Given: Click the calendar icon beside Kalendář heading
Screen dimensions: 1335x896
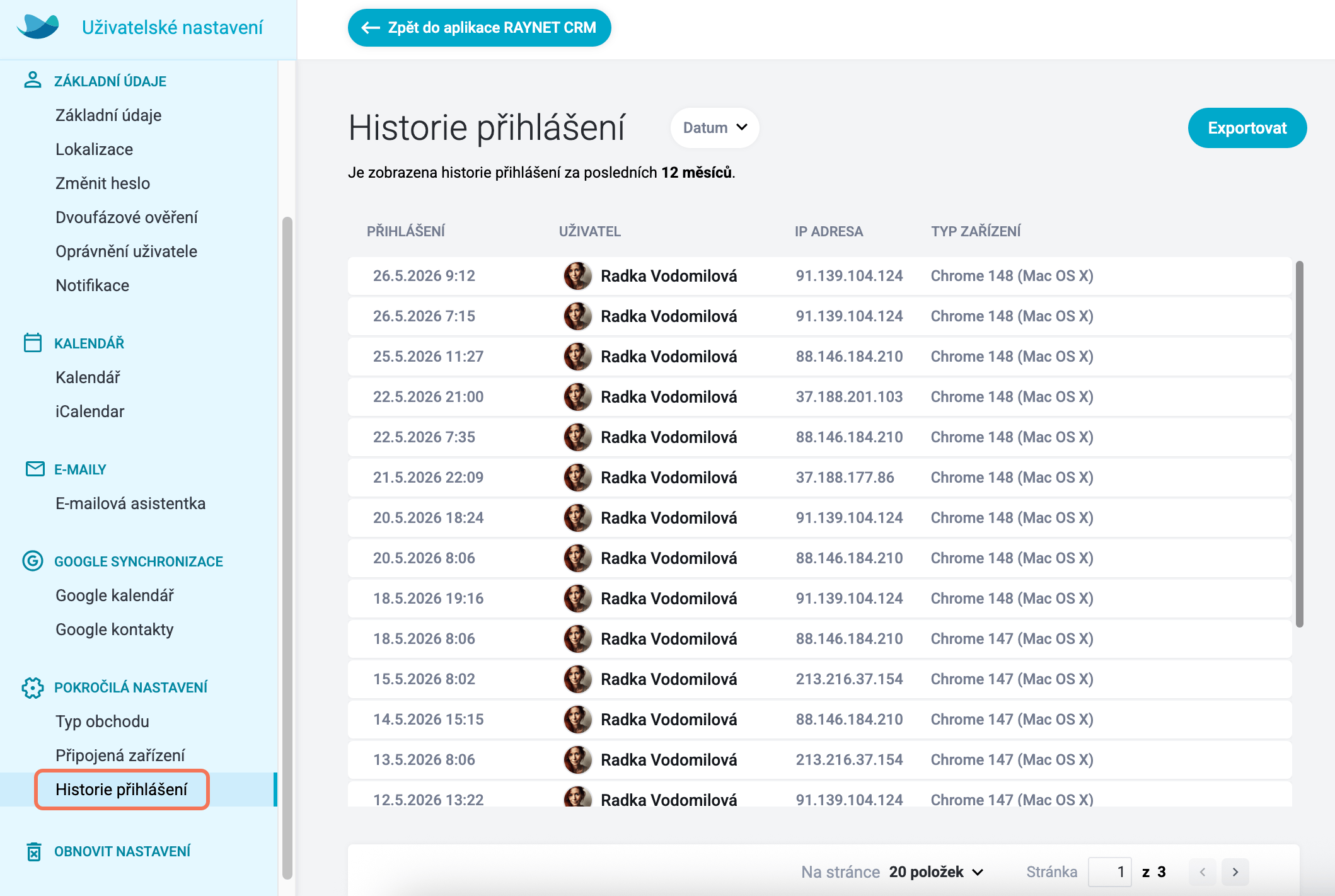Looking at the screenshot, I should tap(33, 343).
